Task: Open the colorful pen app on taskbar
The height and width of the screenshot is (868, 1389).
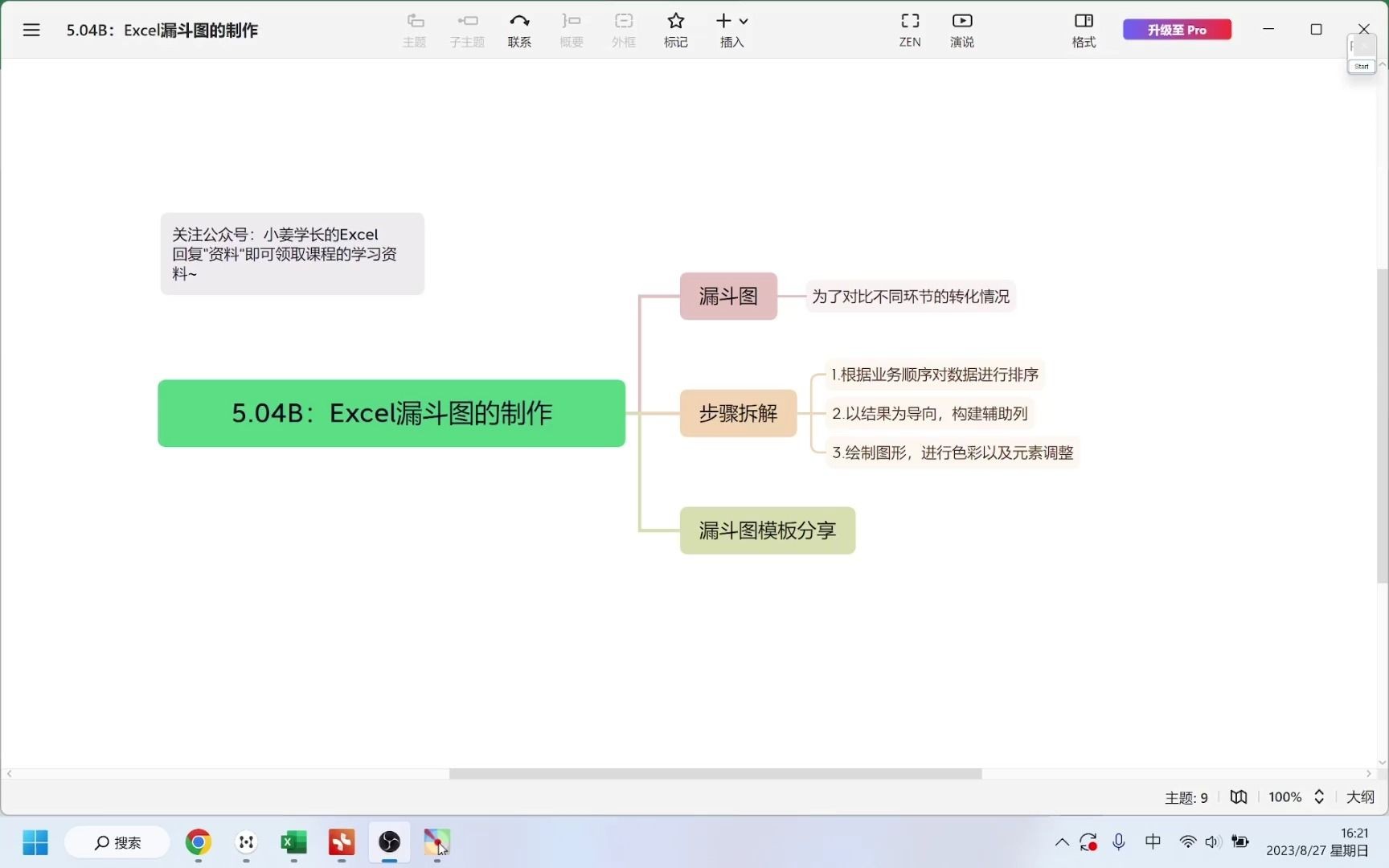Action: pyautogui.click(x=437, y=842)
